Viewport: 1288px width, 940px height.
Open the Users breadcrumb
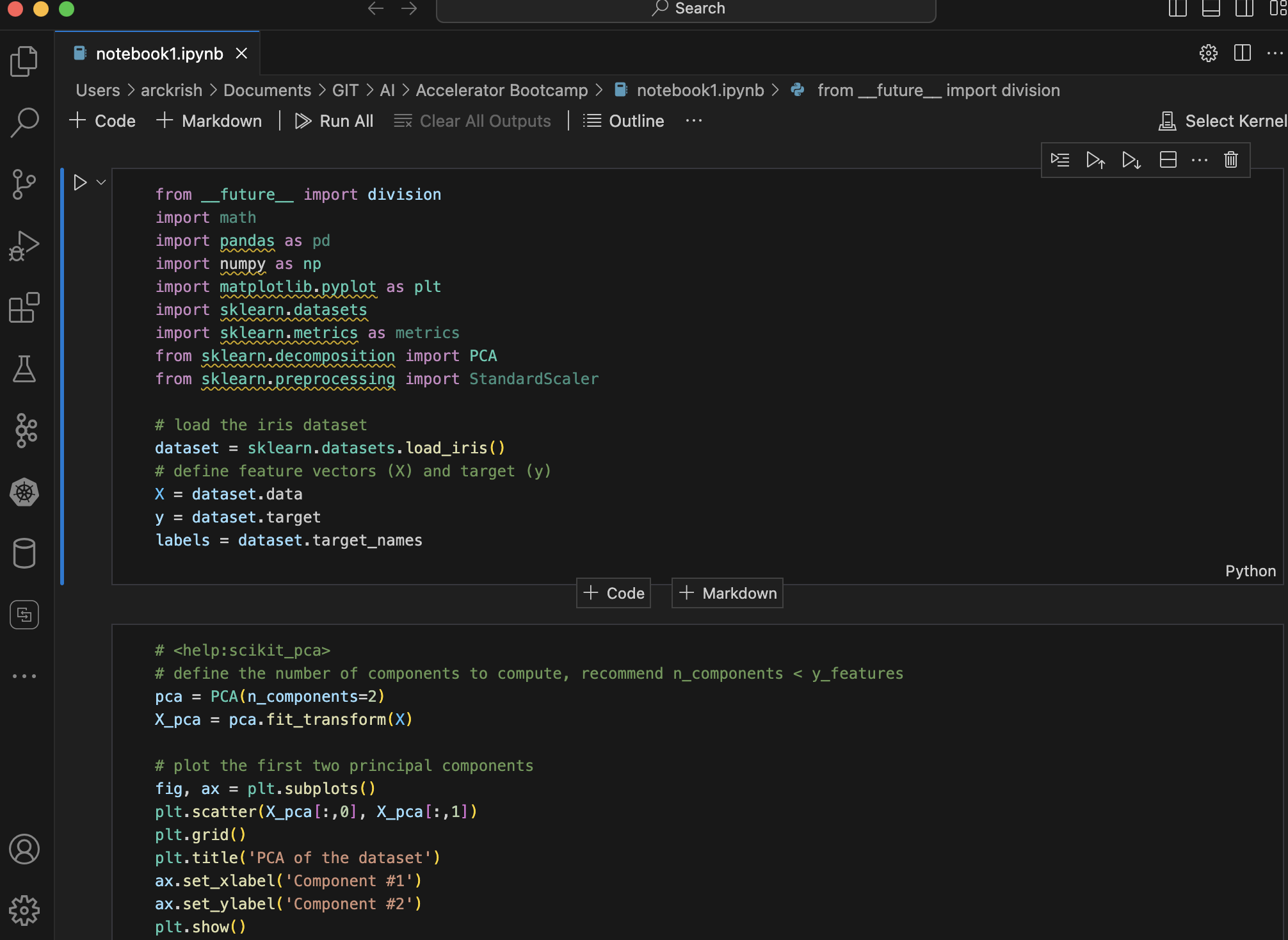tap(98, 90)
